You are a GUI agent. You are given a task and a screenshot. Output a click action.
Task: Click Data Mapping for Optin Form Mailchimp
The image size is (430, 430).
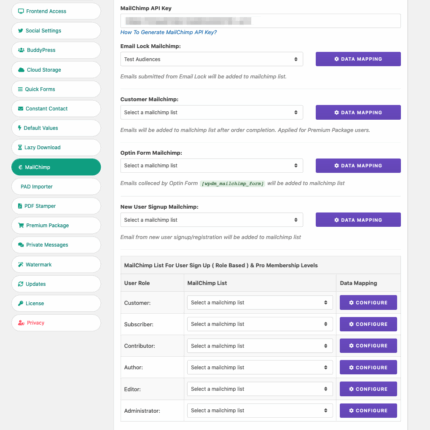tap(358, 166)
